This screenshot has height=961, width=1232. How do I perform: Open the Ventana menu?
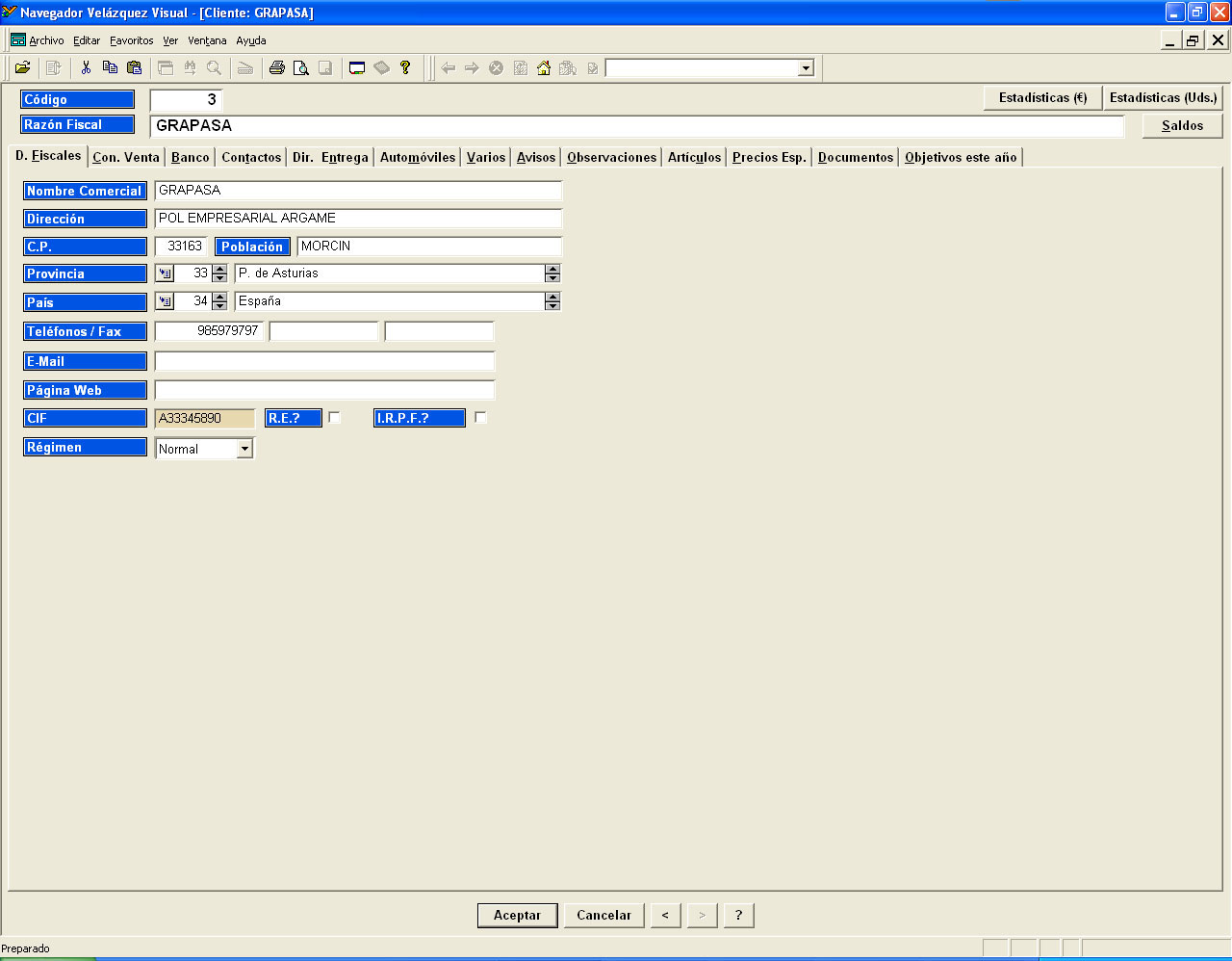(207, 40)
